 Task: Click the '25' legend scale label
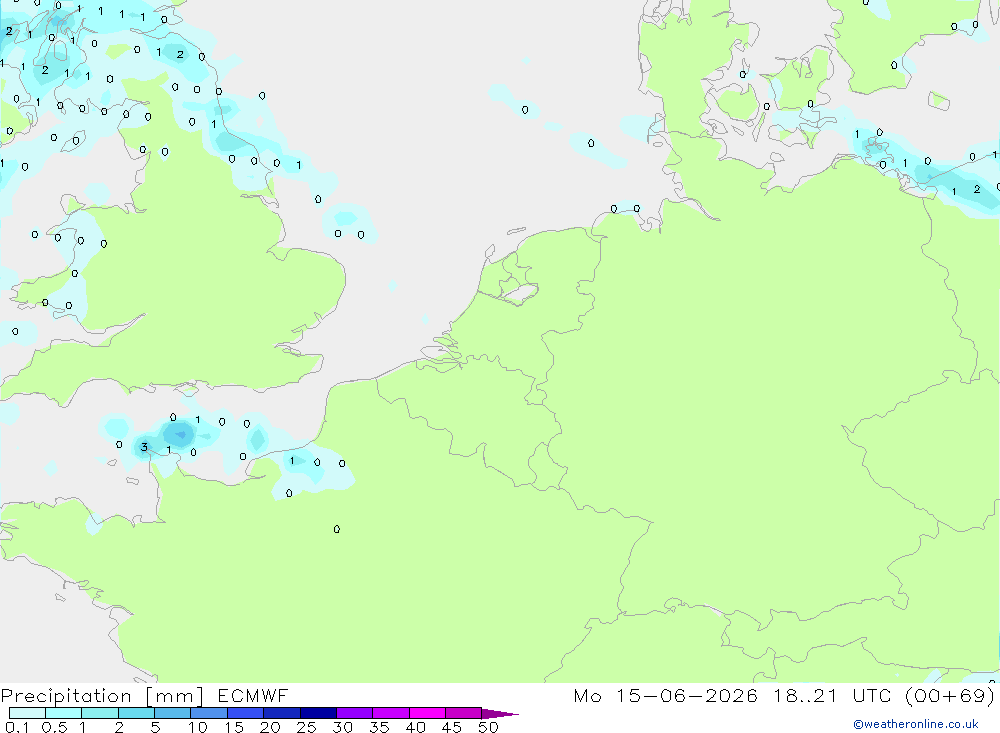307,727
